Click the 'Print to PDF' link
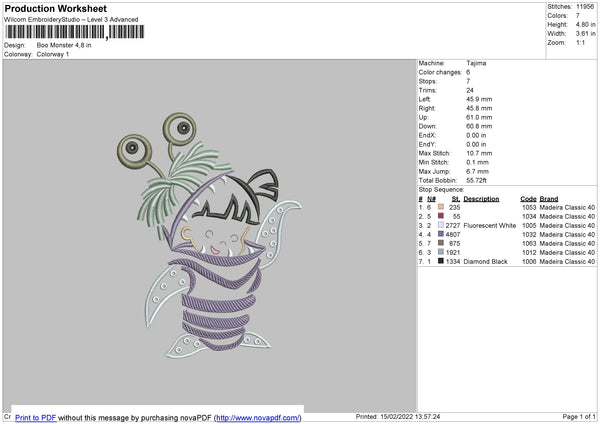 36,417
